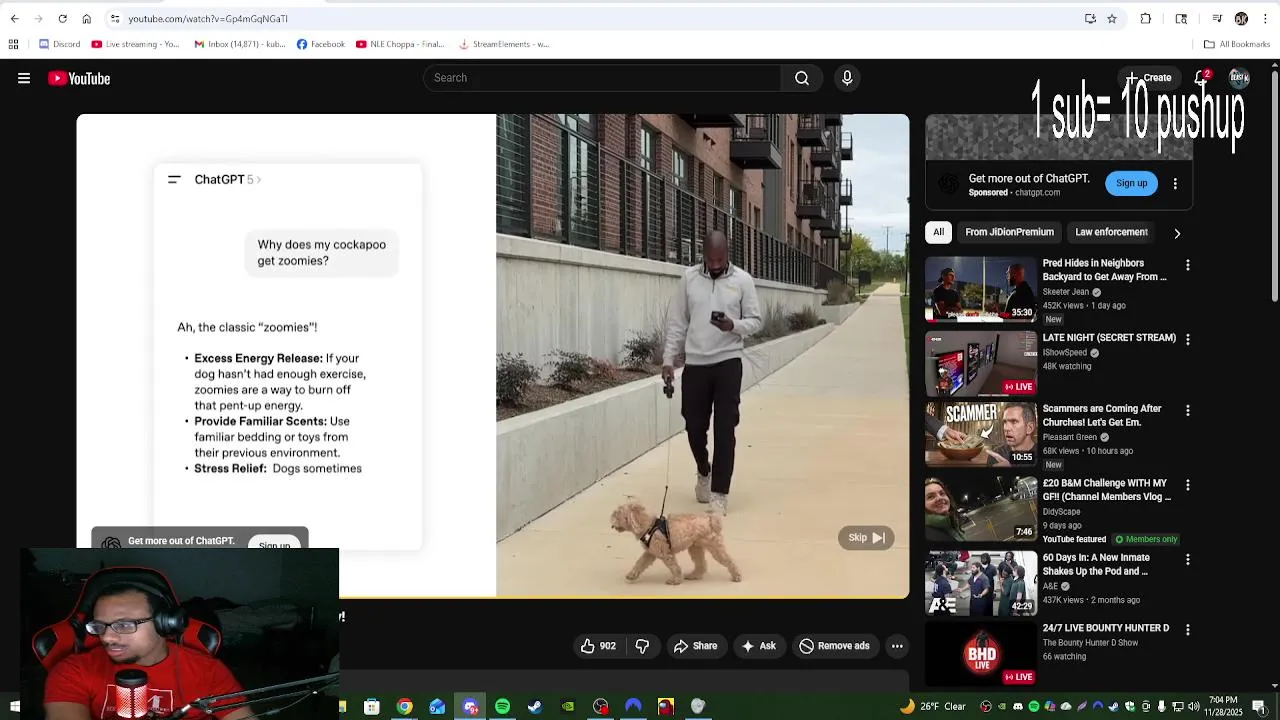Open the Live streaming YouTube bookmark
1280x720 pixels.
[x=135, y=44]
